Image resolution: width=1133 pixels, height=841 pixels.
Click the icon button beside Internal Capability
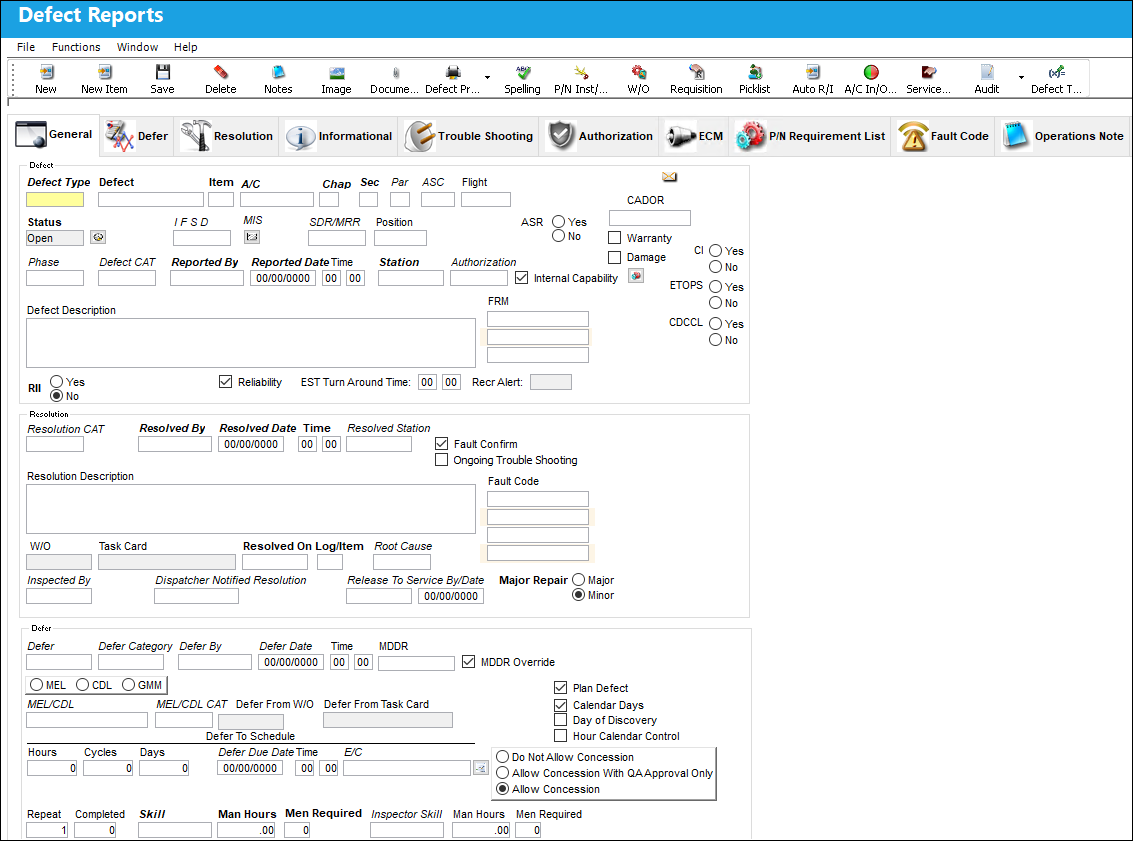point(636,276)
